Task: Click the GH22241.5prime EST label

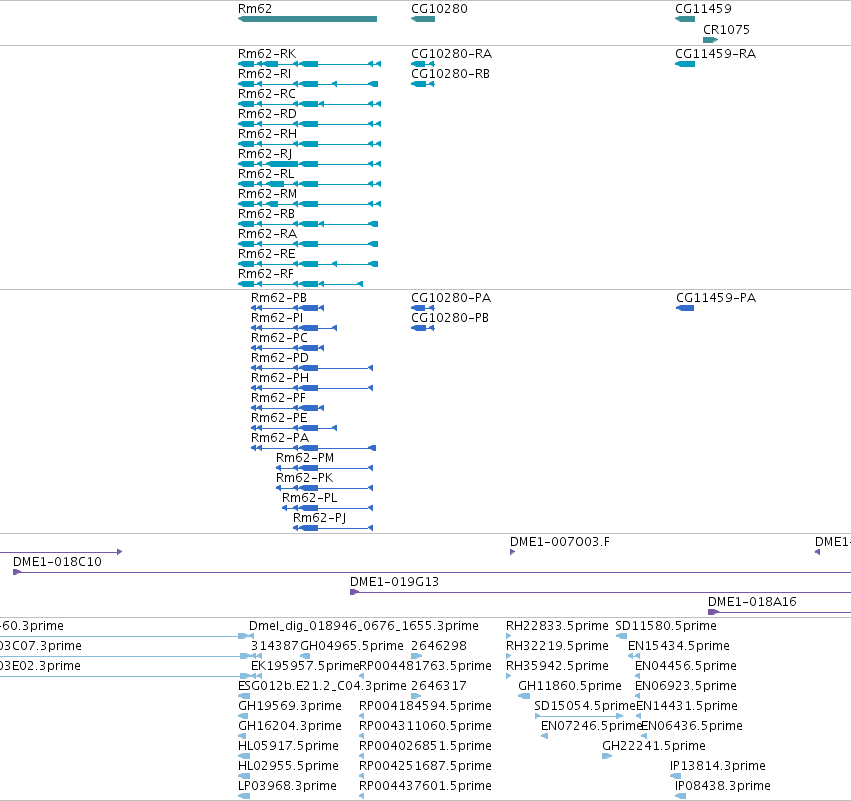Action: (x=653, y=746)
